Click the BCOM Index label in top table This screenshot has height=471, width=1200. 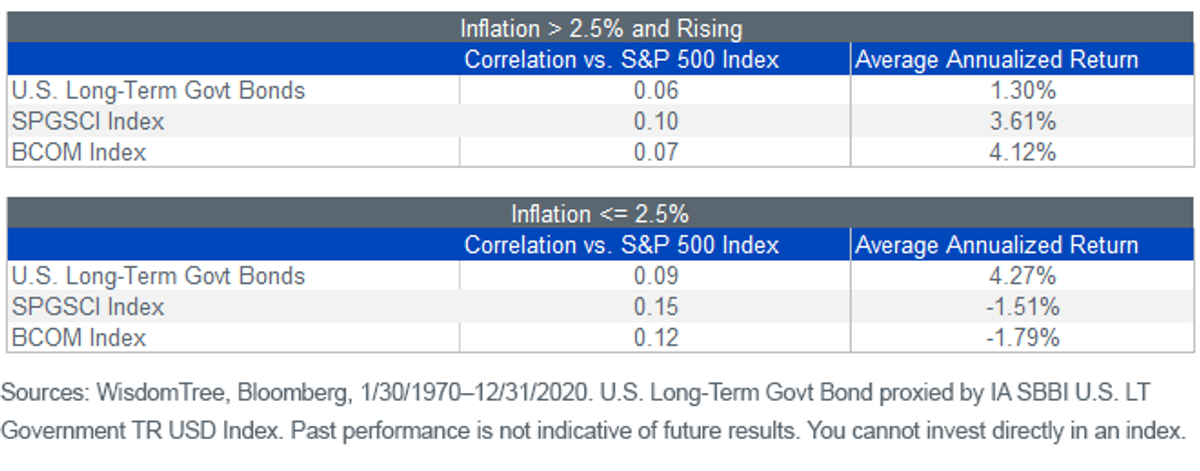point(79,152)
